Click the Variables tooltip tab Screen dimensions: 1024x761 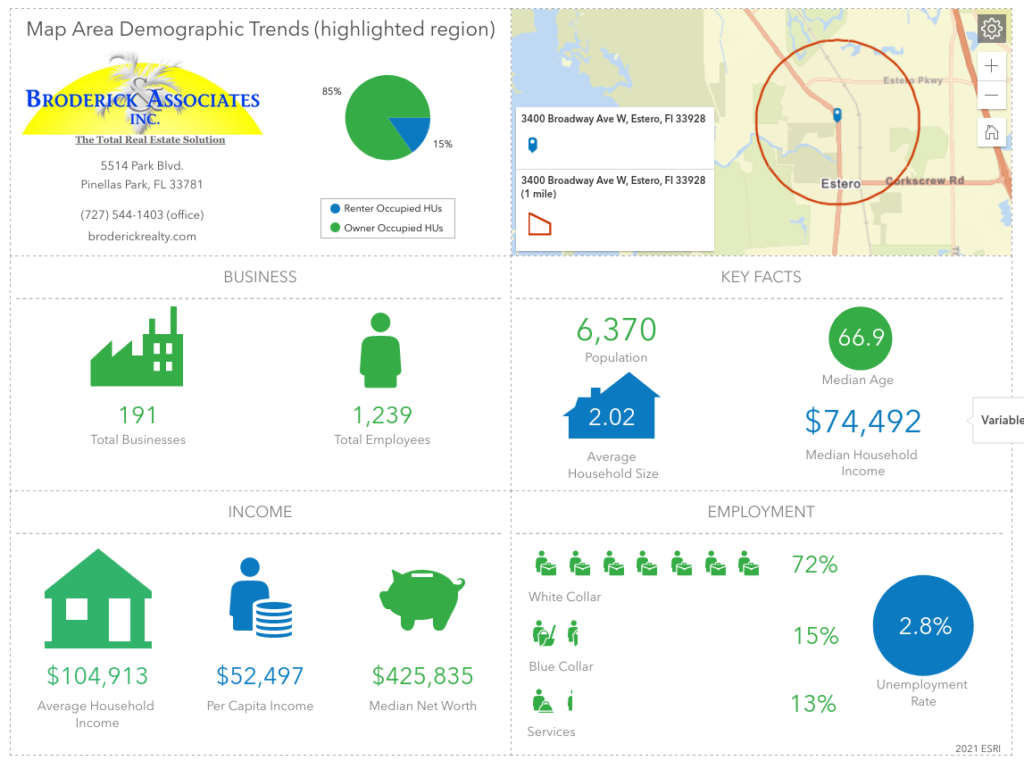pyautogui.click(x=1000, y=420)
